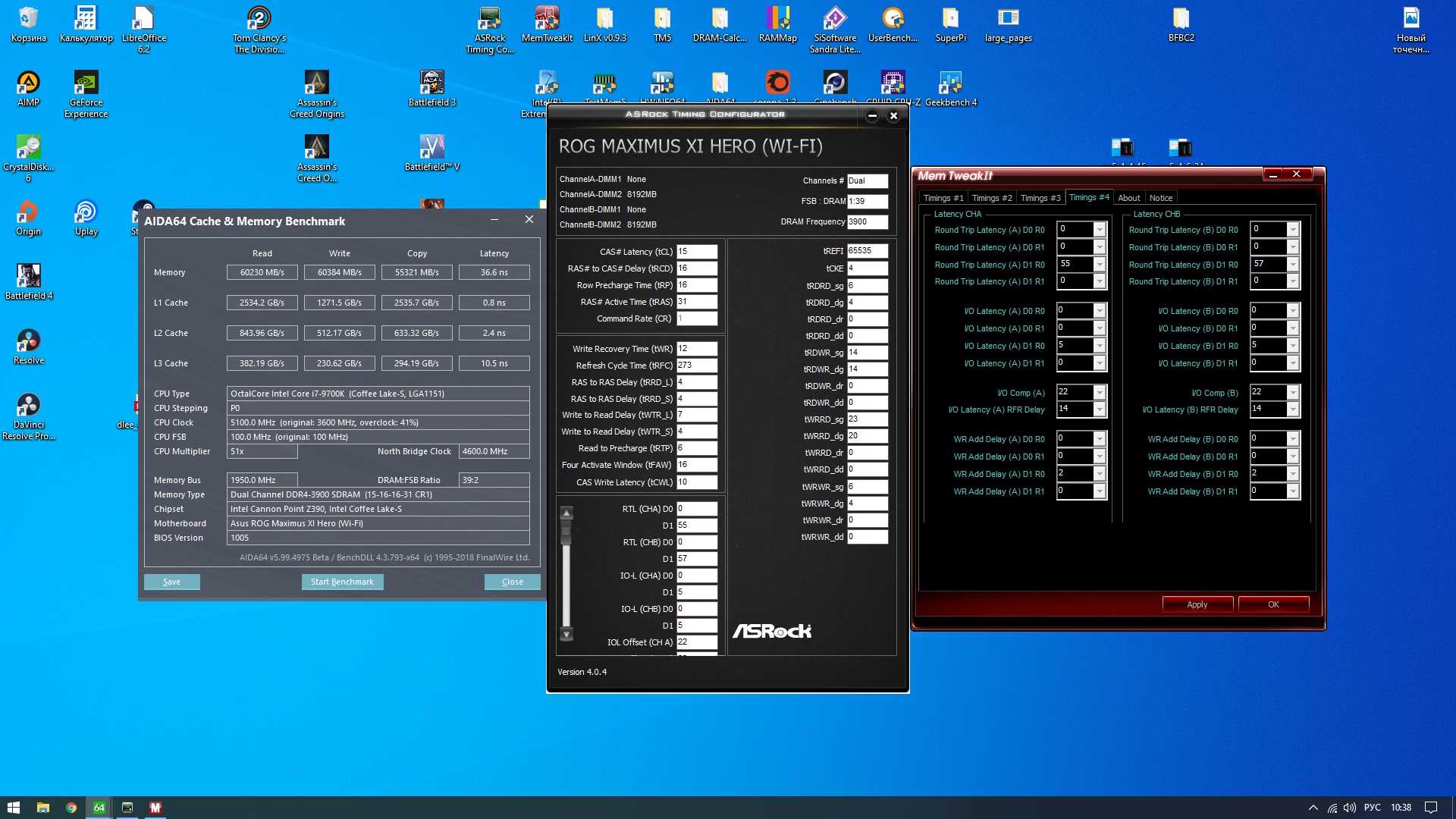The width and height of the screenshot is (1456, 819).
Task: Switch to the About tab in MemTweakIt
Action: click(x=1128, y=198)
